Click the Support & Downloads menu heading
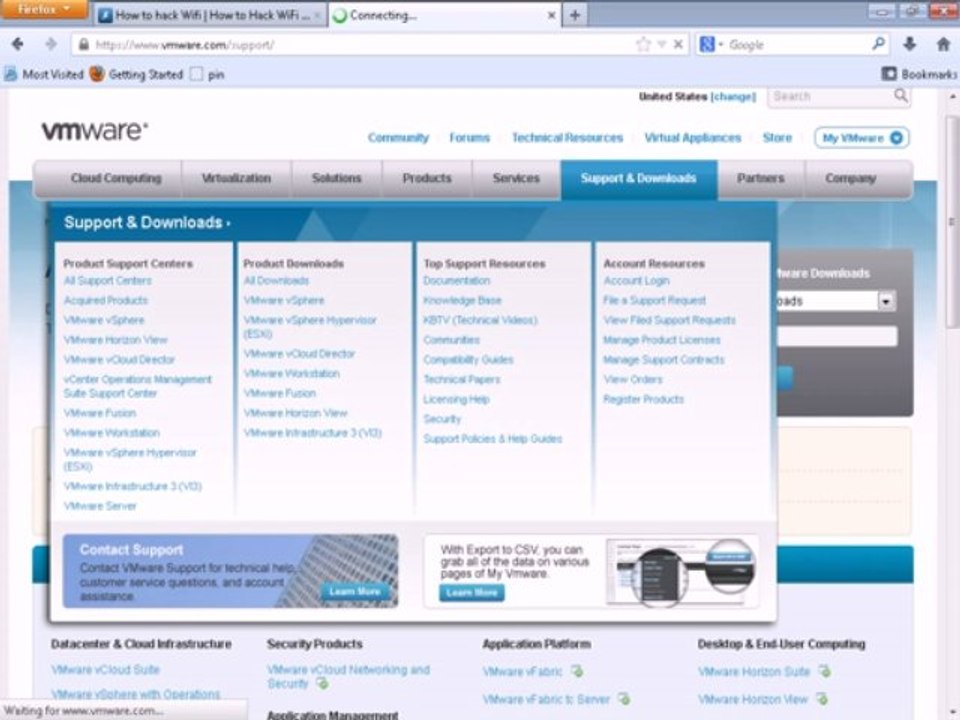Viewport: 960px width, 720px height. (x=147, y=222)
